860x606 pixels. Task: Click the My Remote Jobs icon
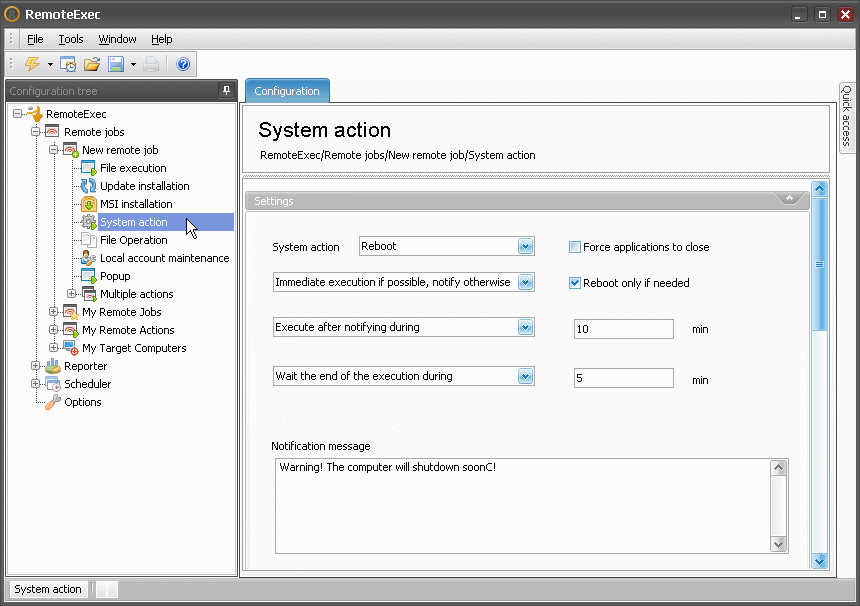pos(71,312)
